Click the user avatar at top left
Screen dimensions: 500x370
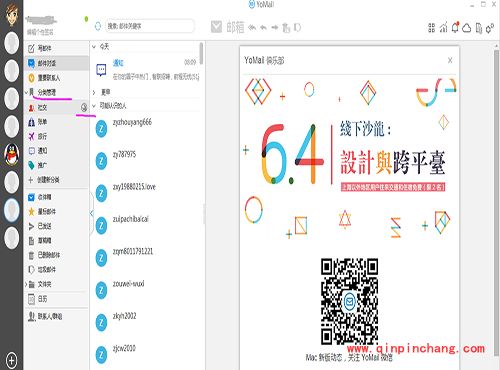click(x=12, y=14)
